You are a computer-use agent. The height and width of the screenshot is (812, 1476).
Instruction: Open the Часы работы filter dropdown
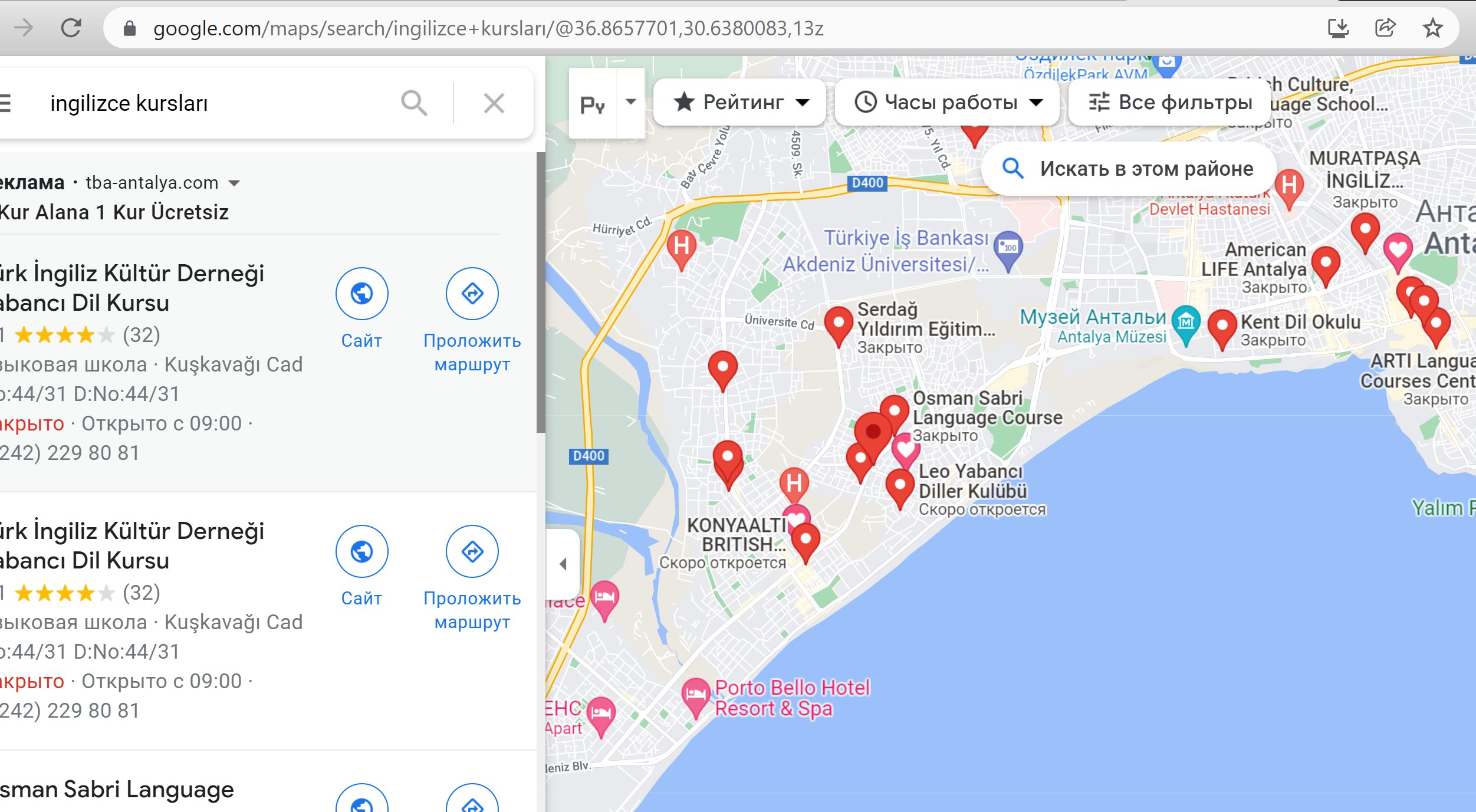pyautogui.click(x=948, y=102)
